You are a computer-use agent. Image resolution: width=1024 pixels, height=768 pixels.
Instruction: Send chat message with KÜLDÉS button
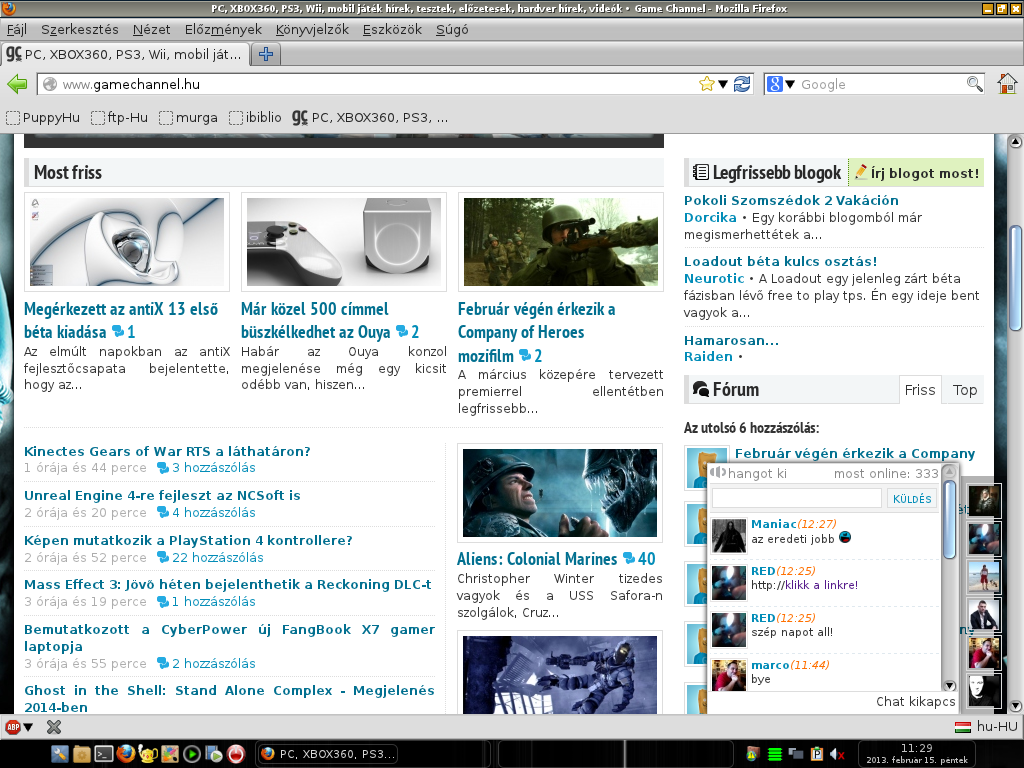click(912, 499)
